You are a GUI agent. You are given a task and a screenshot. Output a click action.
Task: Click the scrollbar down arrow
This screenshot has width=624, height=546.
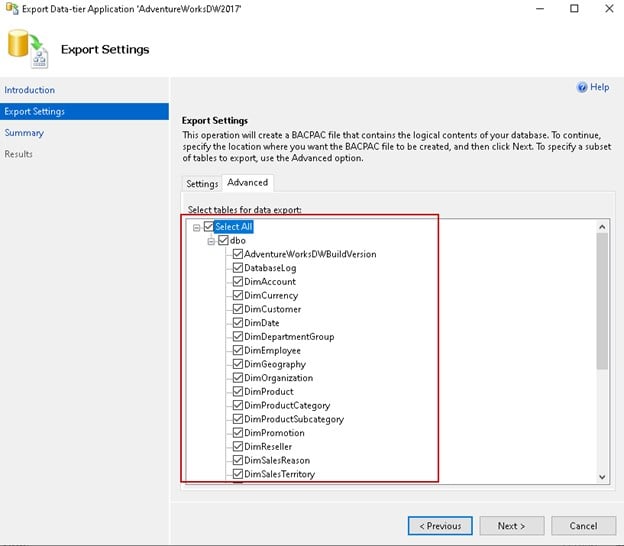click(x=602, y=477)
